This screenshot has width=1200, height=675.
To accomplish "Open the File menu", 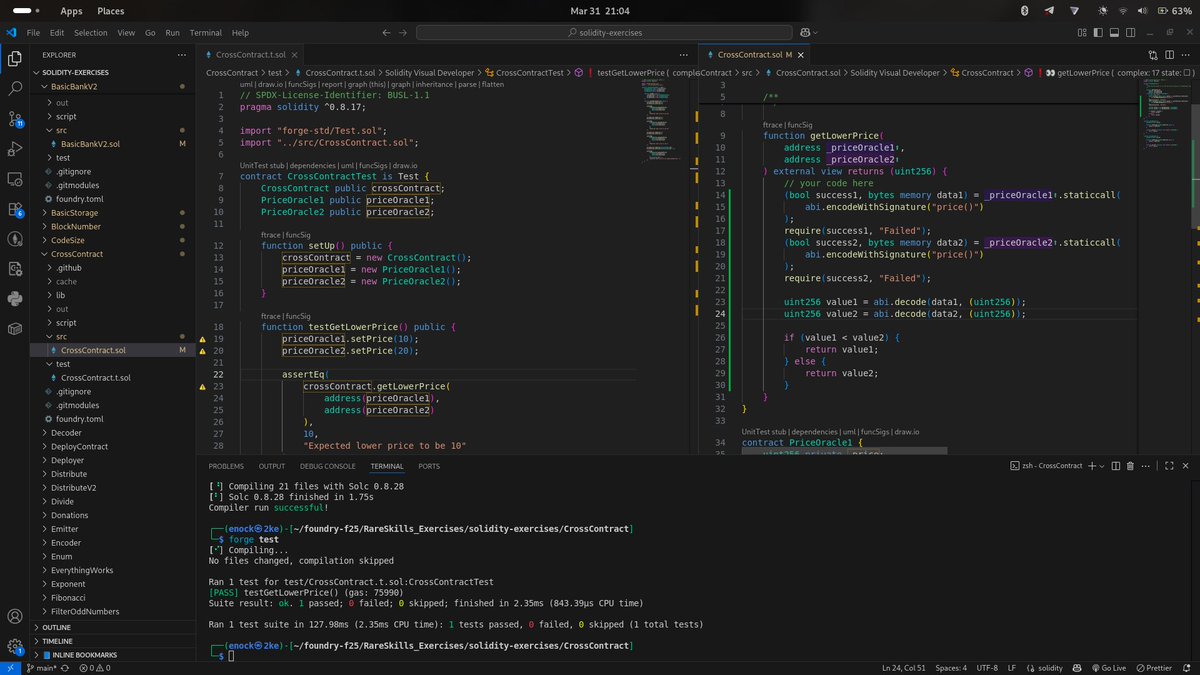I will pyautogui.click(x=33, y=33).
